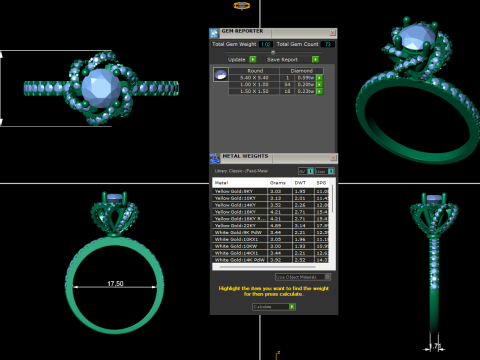This screenshot has width=480, height=360.
Task: Click the green arrow next to Update
Action: (x=253, y=59)
